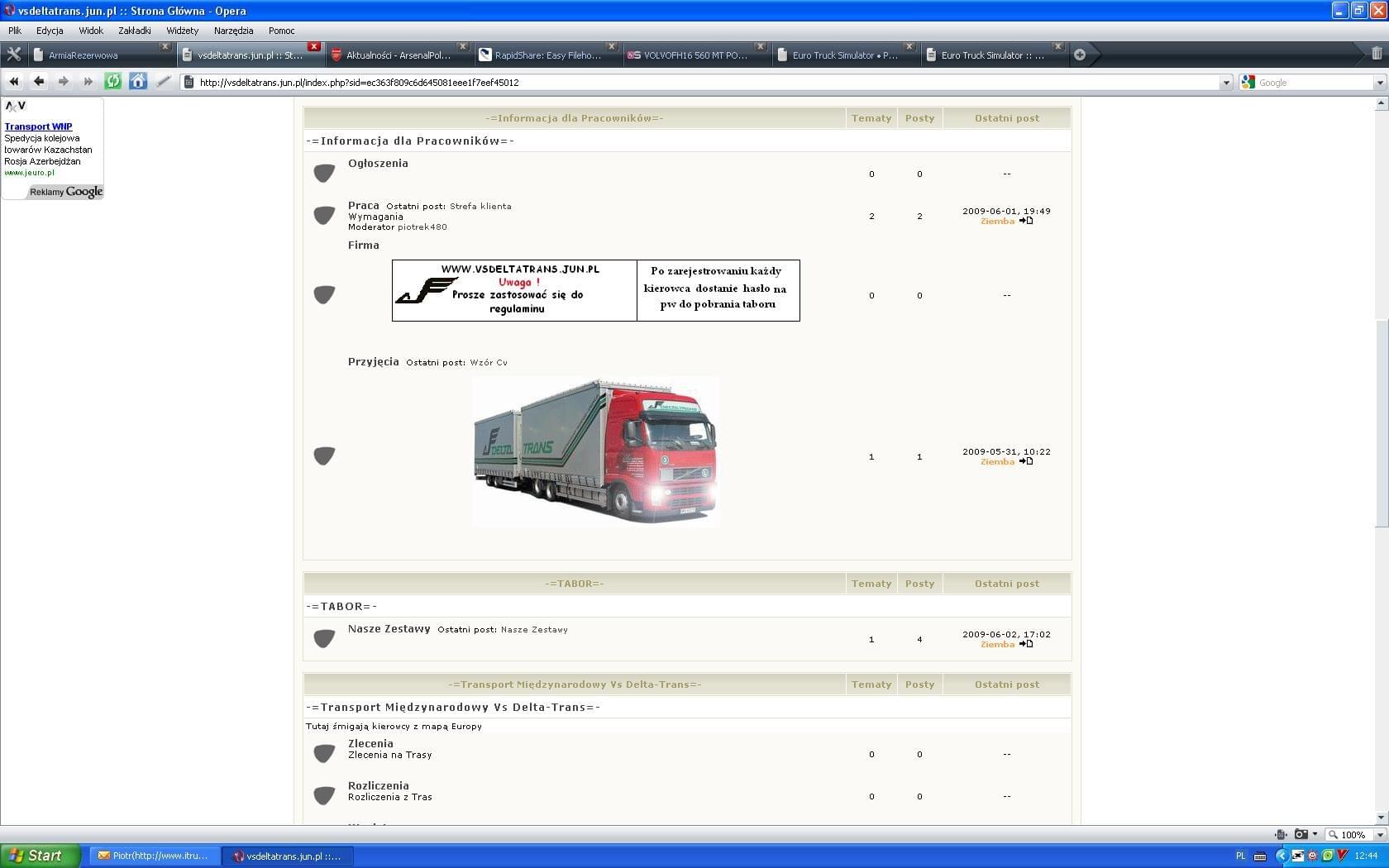Open latest post icon in Nasze Zestawy row

coord(1026,644)
